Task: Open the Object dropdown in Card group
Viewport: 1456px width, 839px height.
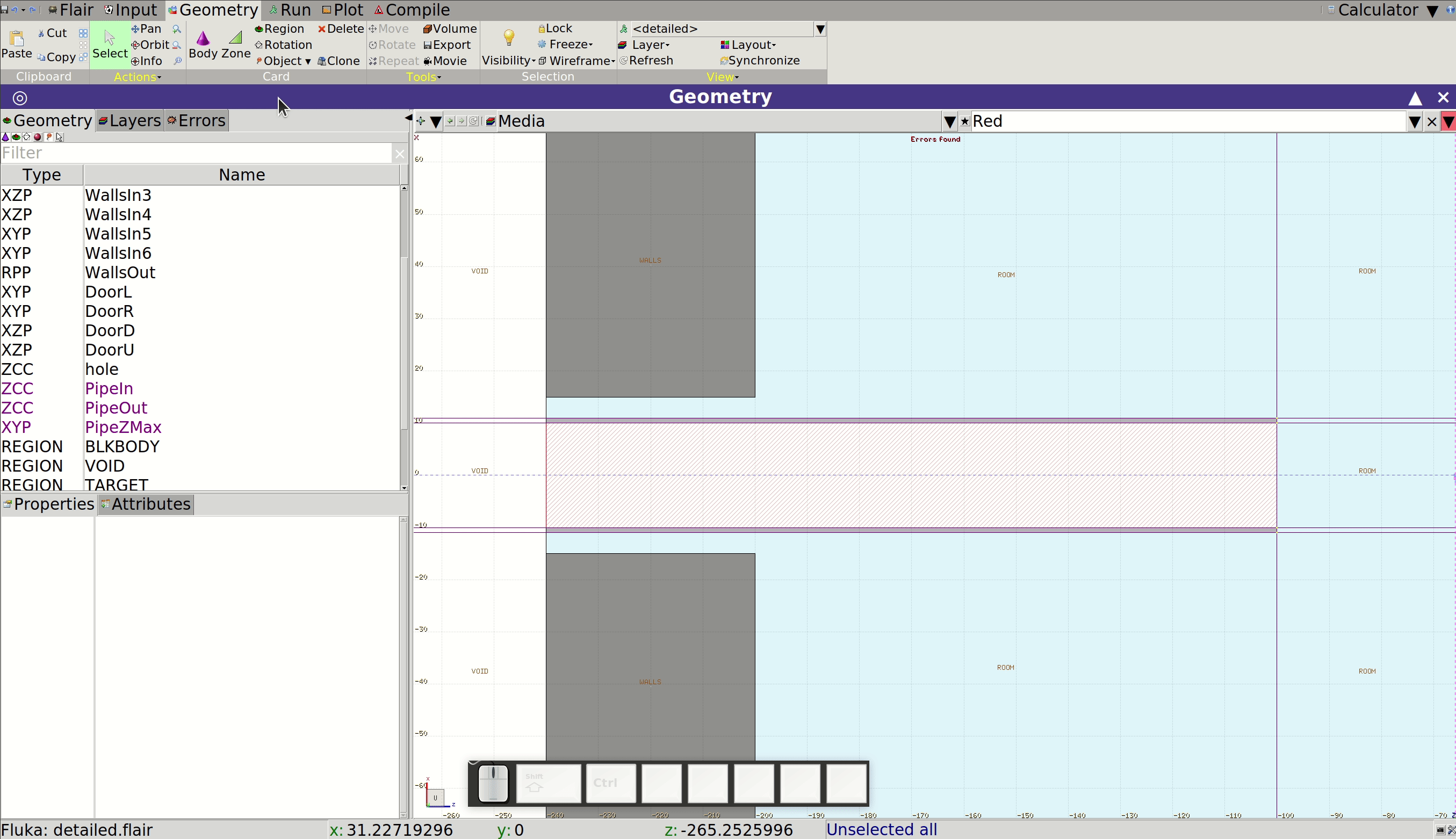Action: [x=284, y=61]
